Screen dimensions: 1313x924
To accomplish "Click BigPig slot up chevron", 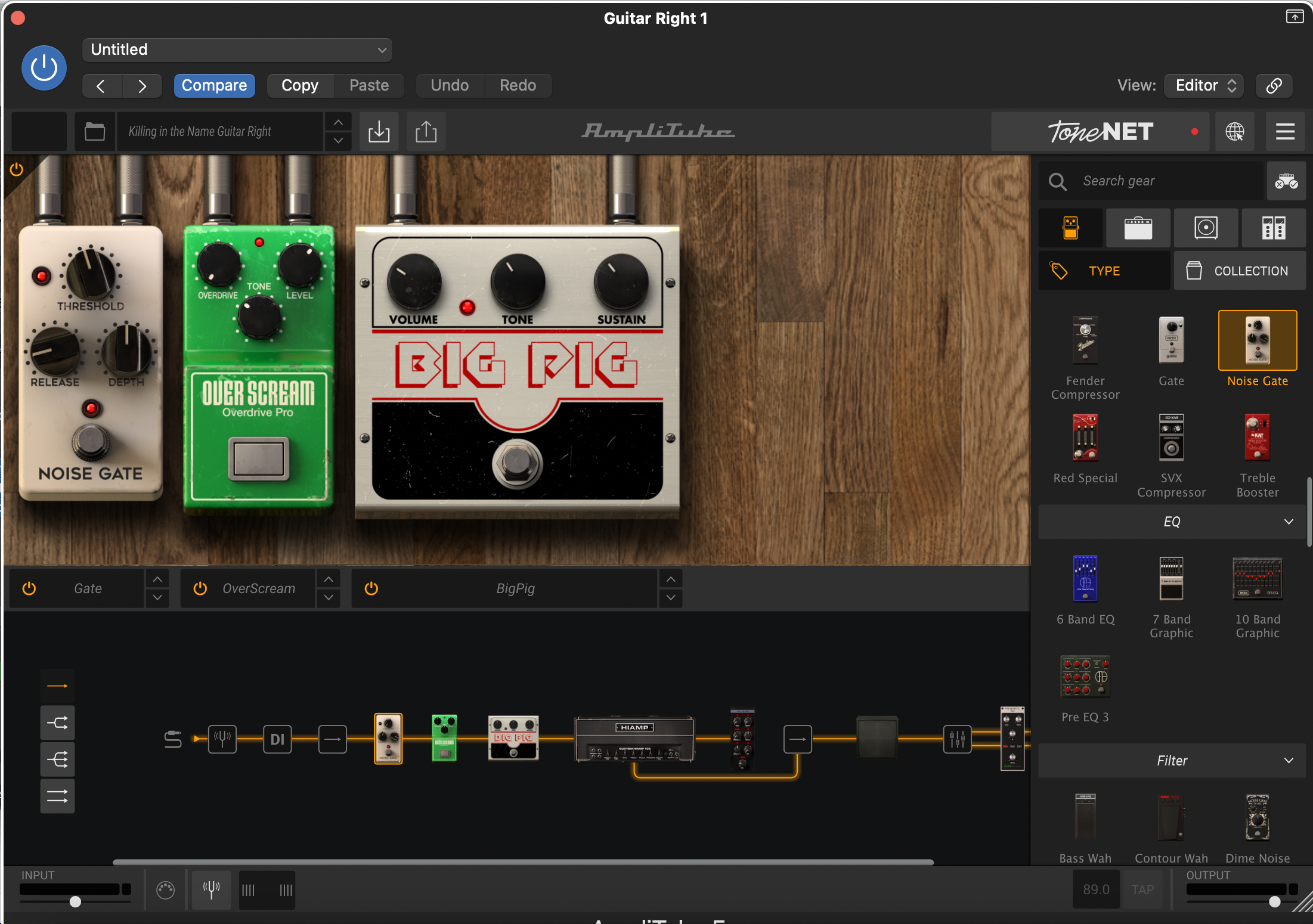I will click(x=671, y=579).
